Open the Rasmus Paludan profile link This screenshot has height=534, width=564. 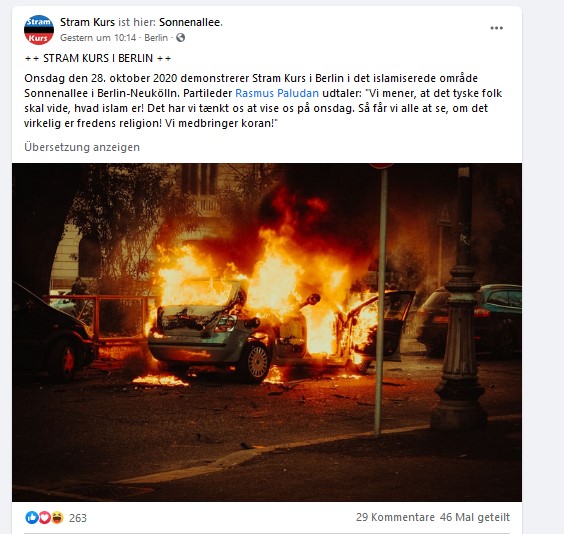point(277,93)
